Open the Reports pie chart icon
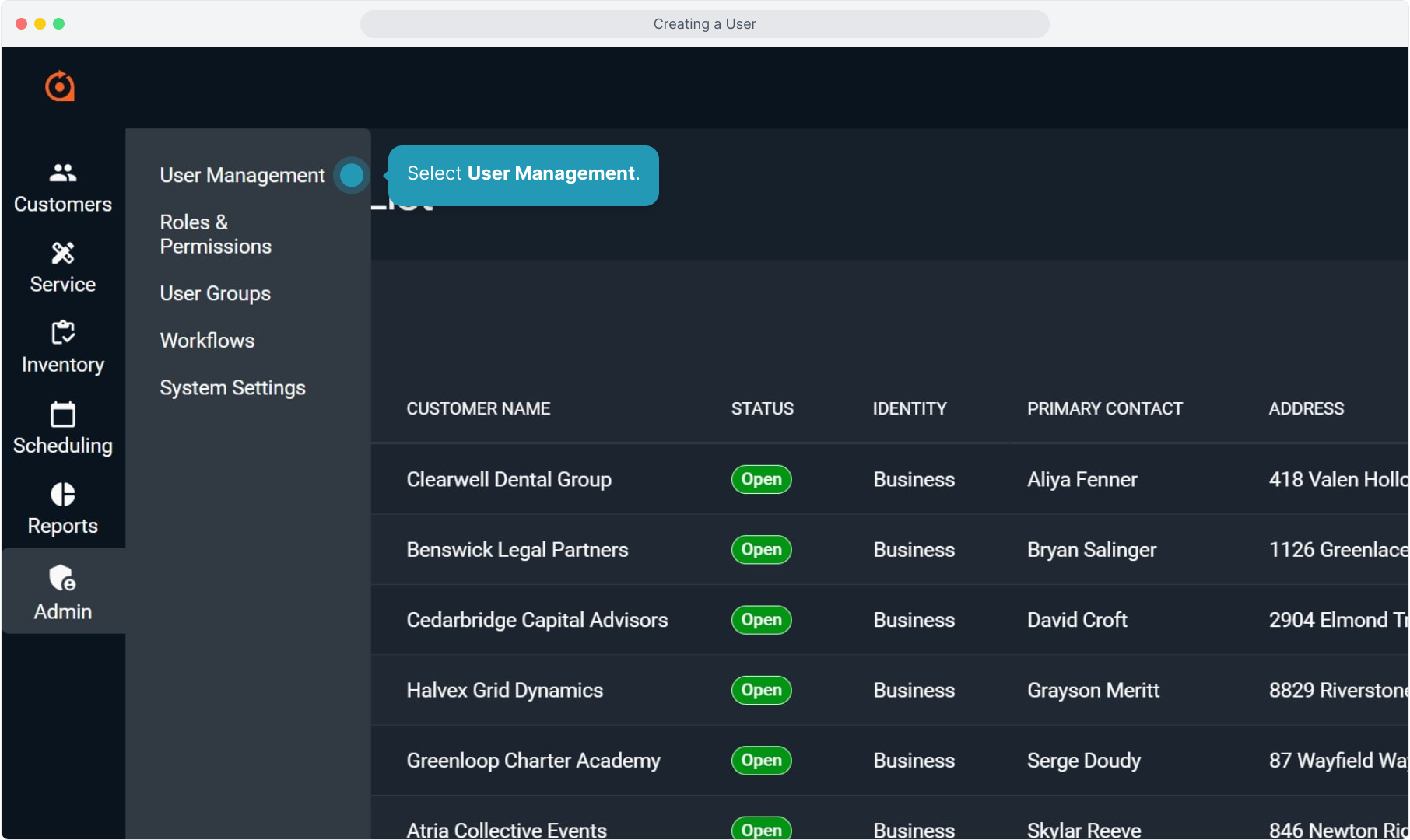 (62, 494)
